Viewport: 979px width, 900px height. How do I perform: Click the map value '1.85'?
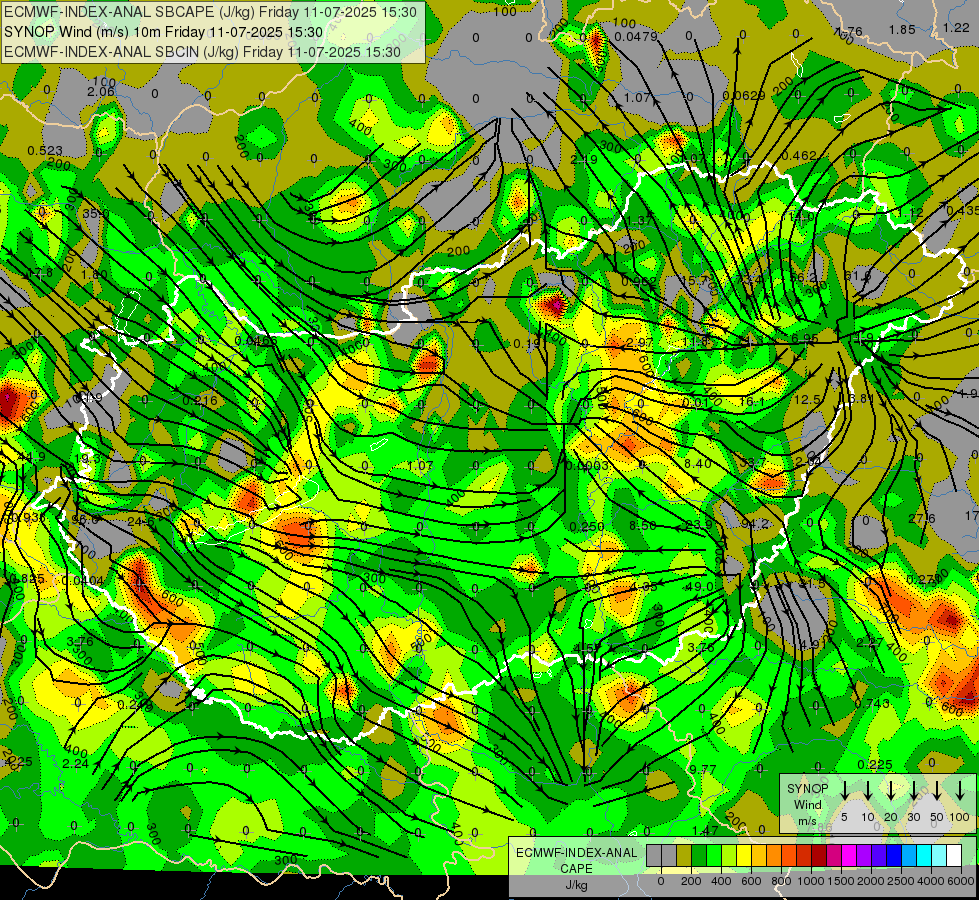coord(902,29)
